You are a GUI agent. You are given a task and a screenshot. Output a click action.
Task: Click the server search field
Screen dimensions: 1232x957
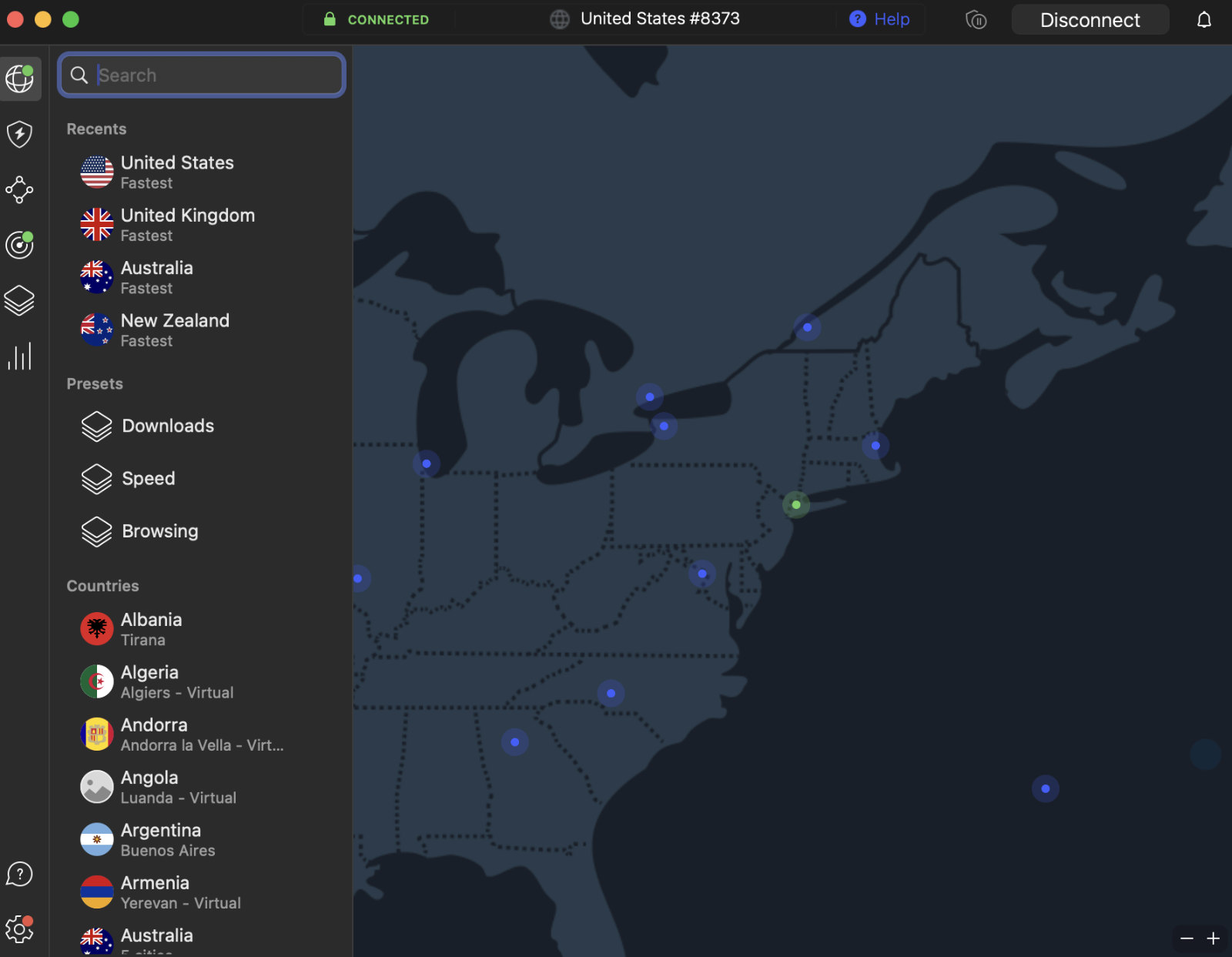(x=202, y=75)
